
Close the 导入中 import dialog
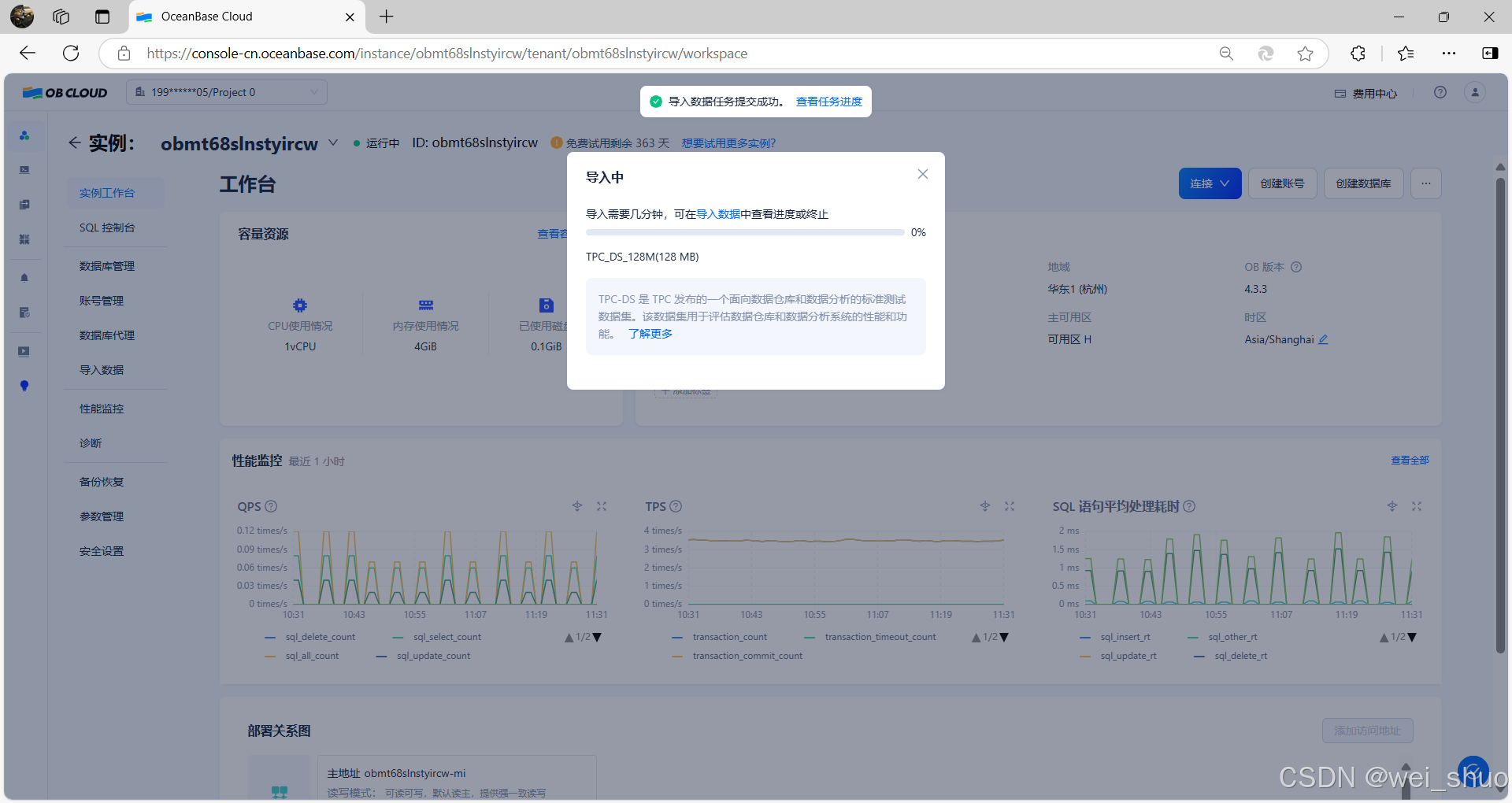pos(922,174)
